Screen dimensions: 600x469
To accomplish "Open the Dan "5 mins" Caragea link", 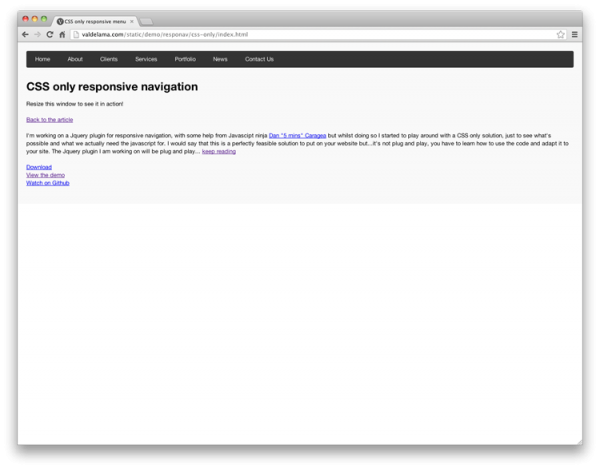I will (x=297, y=135).
